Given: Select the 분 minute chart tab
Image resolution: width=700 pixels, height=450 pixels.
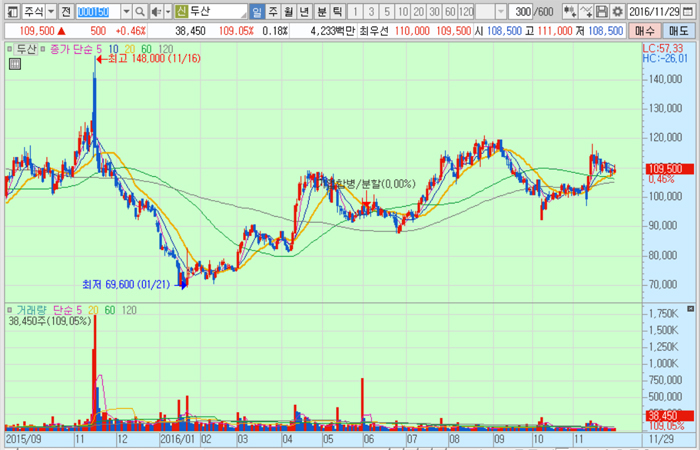Looking at the screenshot, I should 321,11.
